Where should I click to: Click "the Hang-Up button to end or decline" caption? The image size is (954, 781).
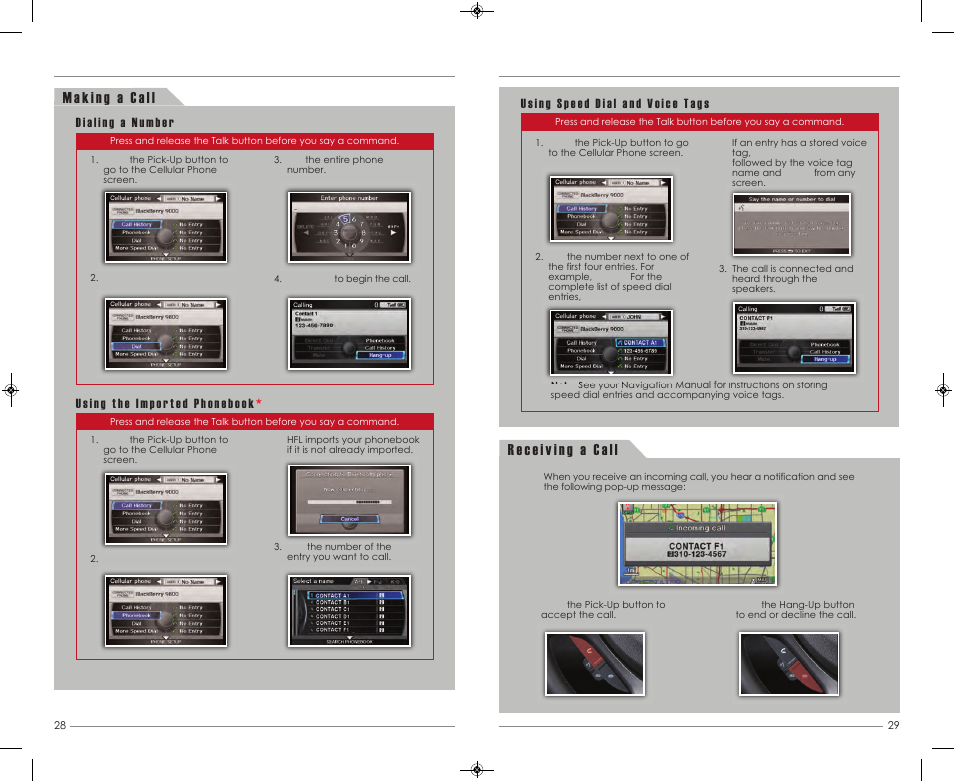tap(795, 609)
